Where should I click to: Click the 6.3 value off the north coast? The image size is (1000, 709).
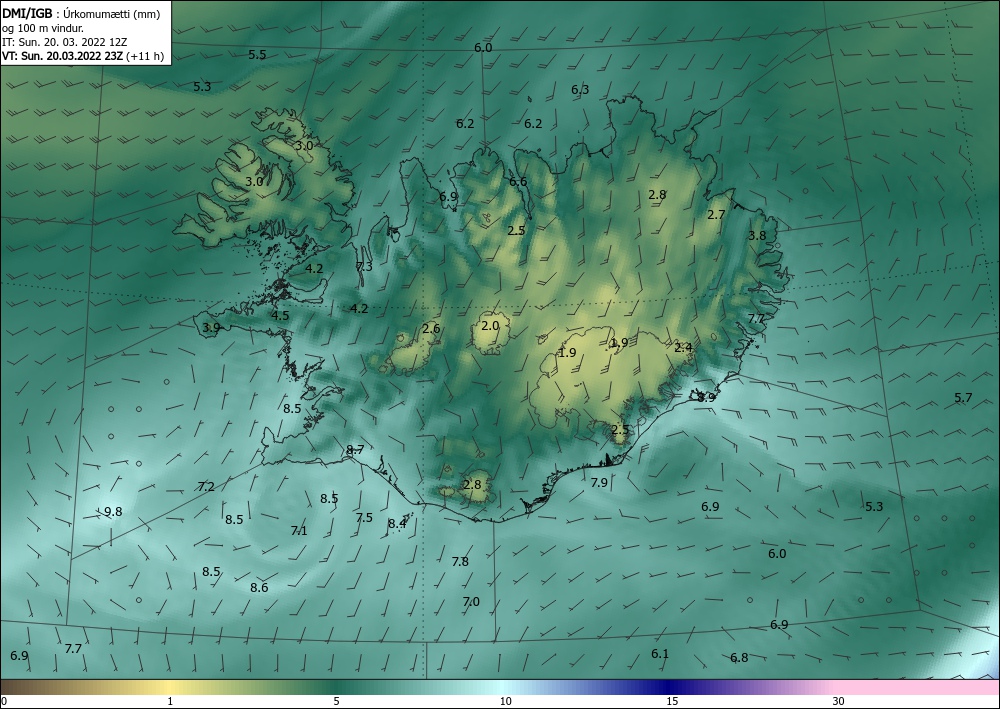(580, 90)
